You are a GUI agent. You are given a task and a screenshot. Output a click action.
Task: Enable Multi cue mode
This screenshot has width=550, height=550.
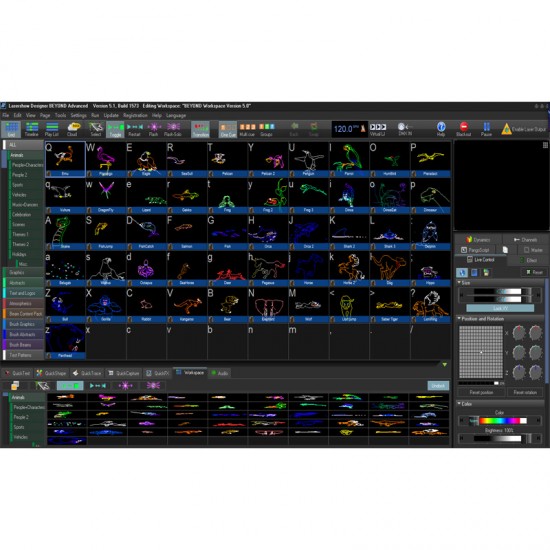pyautogui.click(x=247, y=129)
